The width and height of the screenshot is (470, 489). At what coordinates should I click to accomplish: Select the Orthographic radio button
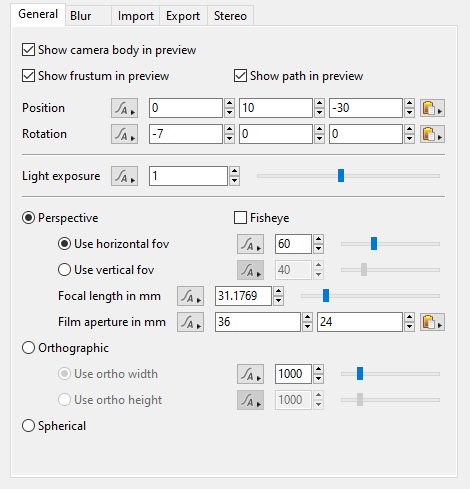coord(28,348)
